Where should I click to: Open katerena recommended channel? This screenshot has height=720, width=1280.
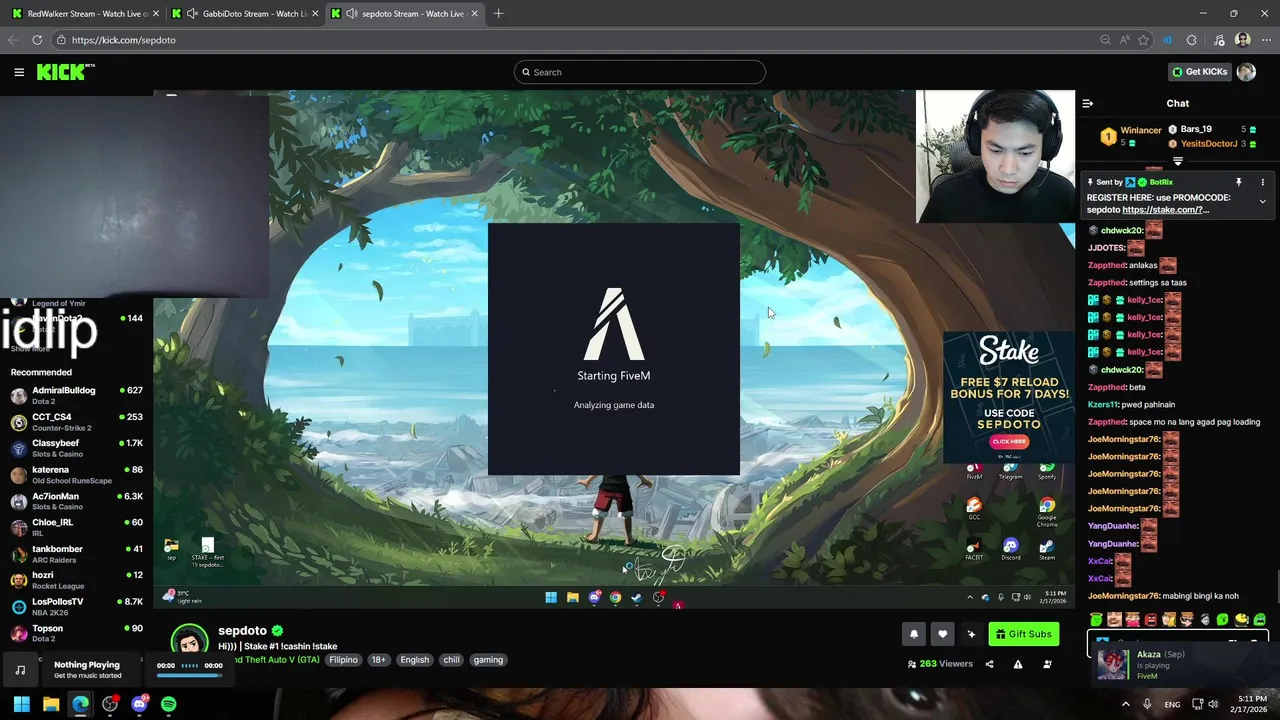tap(76, 474)
